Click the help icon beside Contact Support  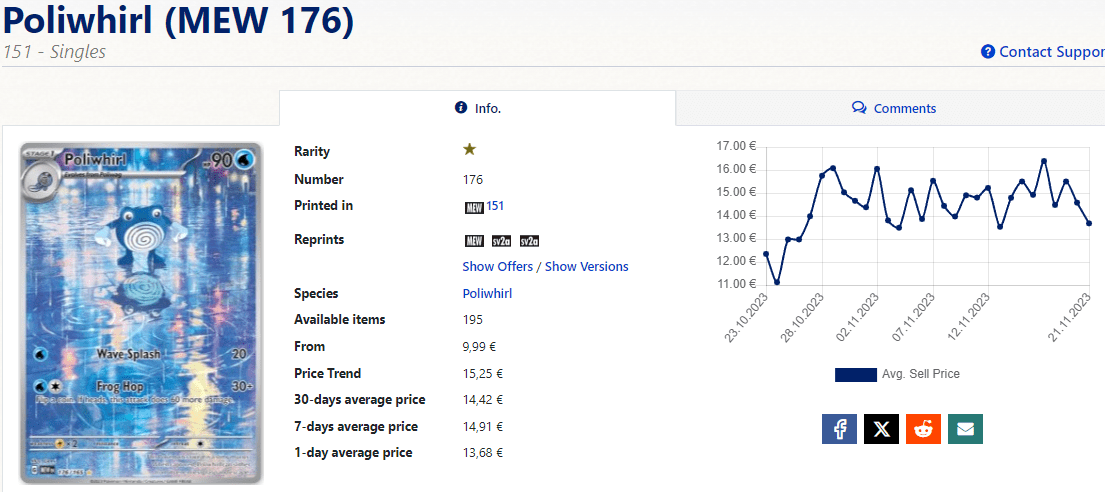coord(988,52)
